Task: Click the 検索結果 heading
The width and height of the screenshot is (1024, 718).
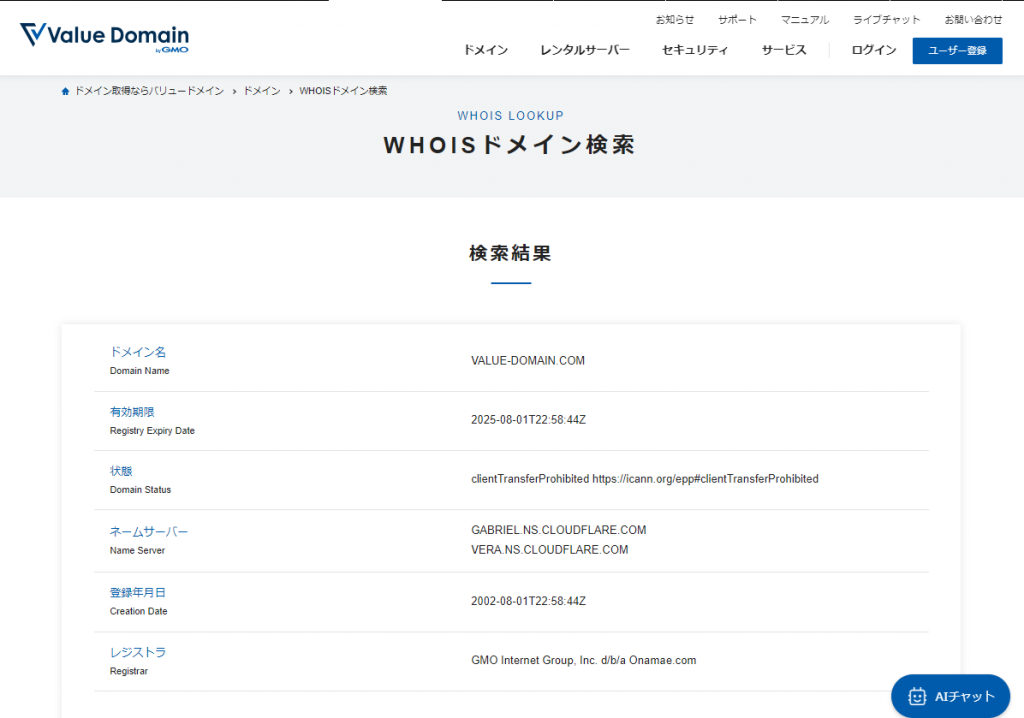Action: pyautogui.click(x=511, y=253)
